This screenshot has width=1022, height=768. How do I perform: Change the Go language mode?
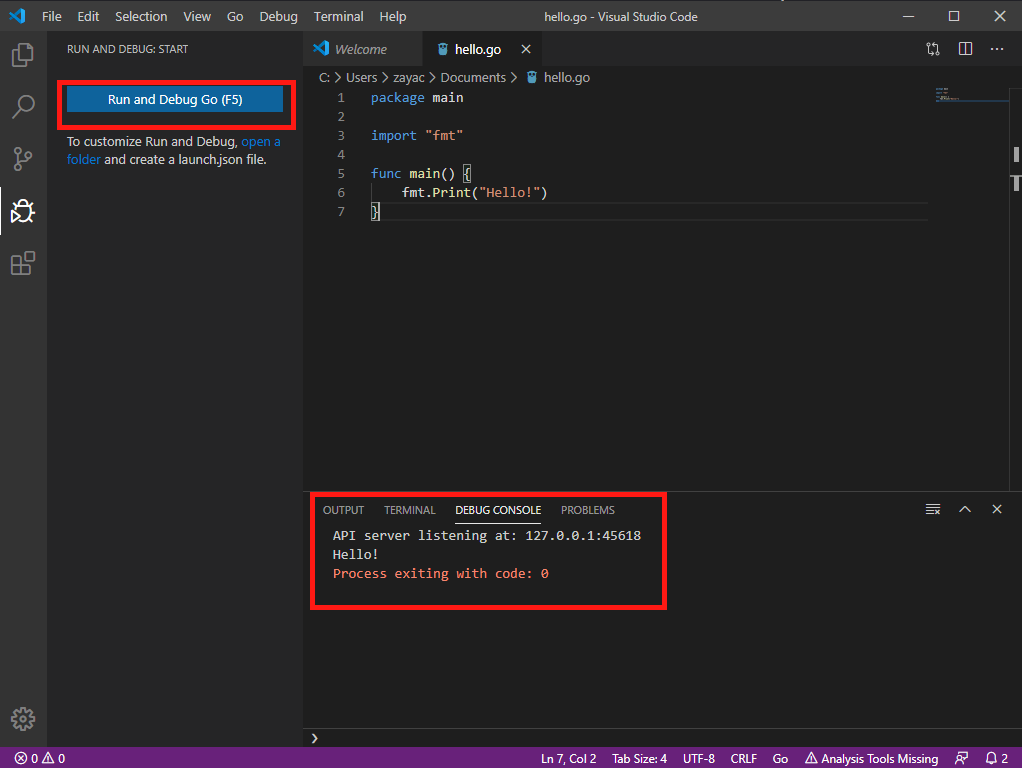tap(780, 758)
